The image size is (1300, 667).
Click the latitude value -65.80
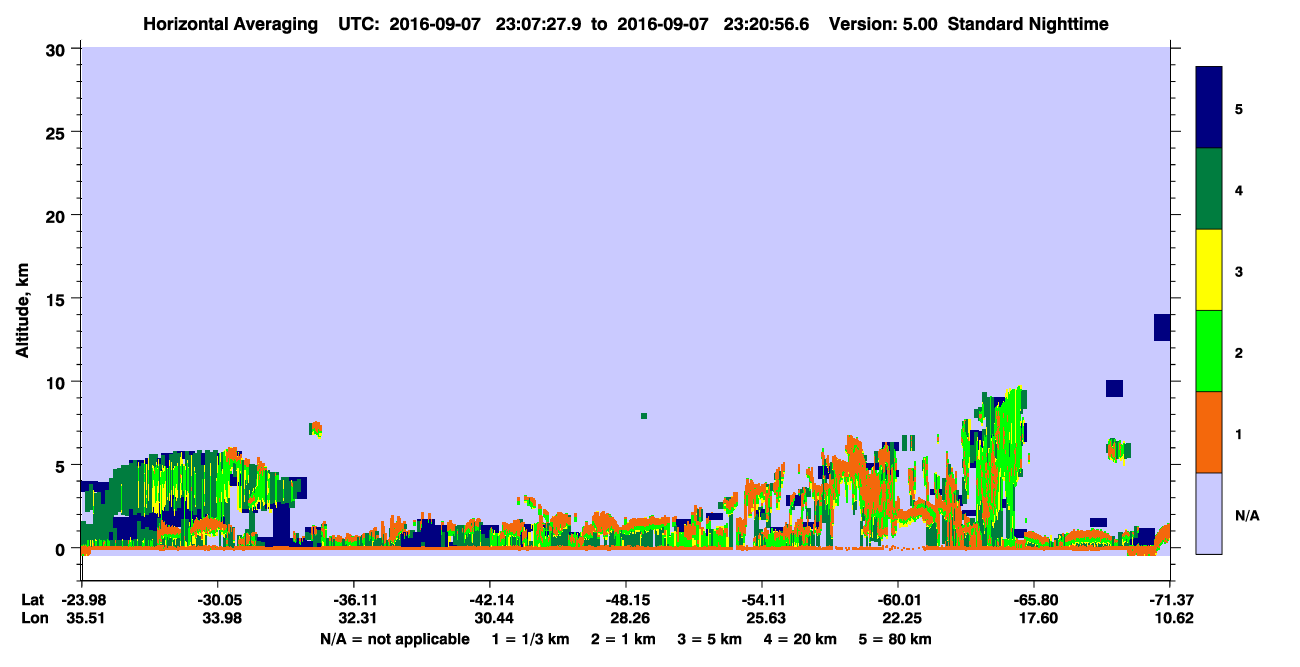[x=1034, y=600]
